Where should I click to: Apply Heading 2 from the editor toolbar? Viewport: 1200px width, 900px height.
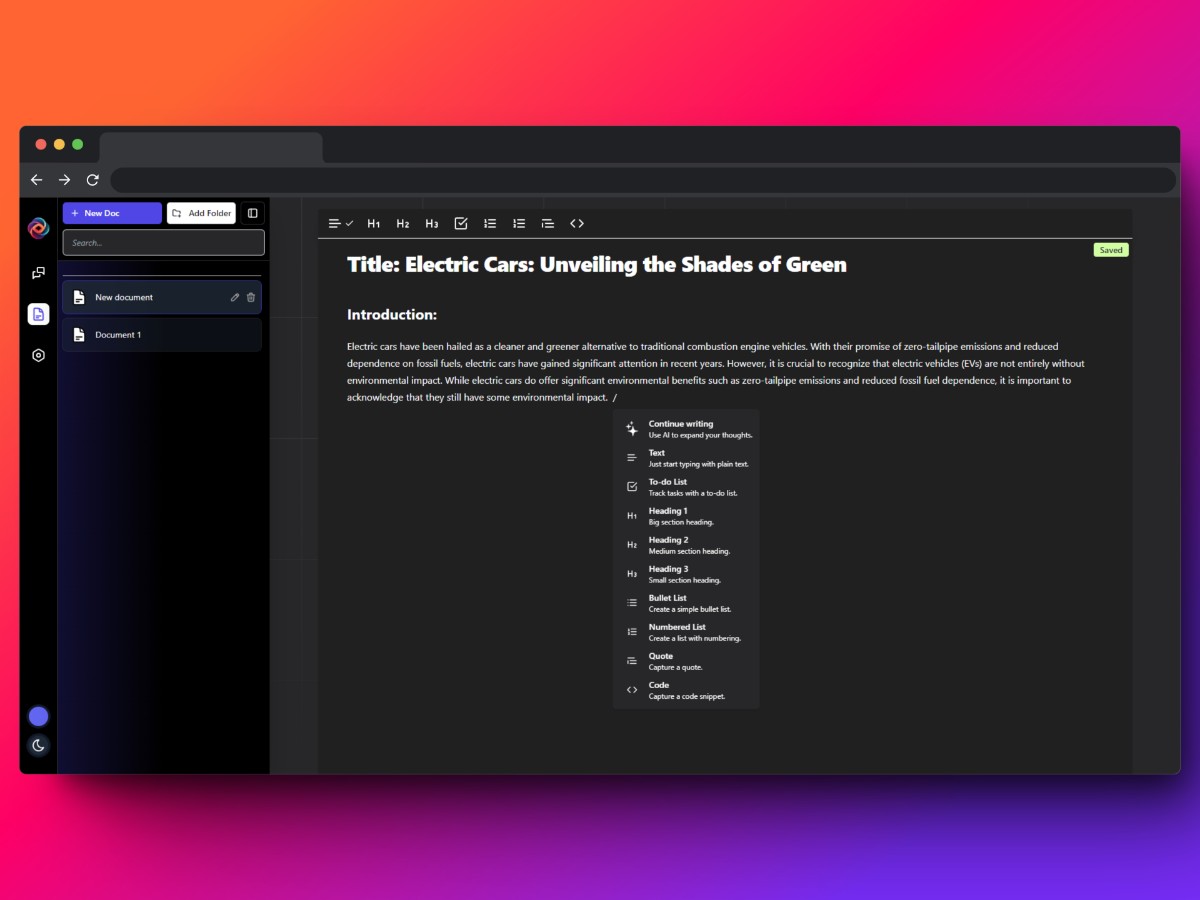pyautogui.click(x=403, y=223)
